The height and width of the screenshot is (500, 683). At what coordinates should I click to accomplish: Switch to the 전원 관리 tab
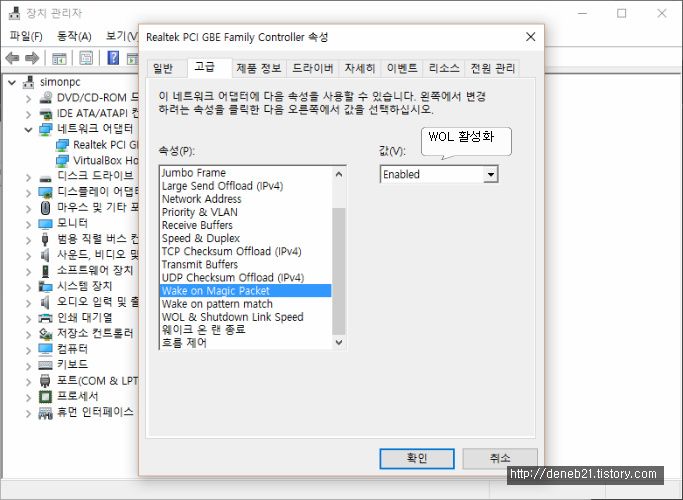493,68
